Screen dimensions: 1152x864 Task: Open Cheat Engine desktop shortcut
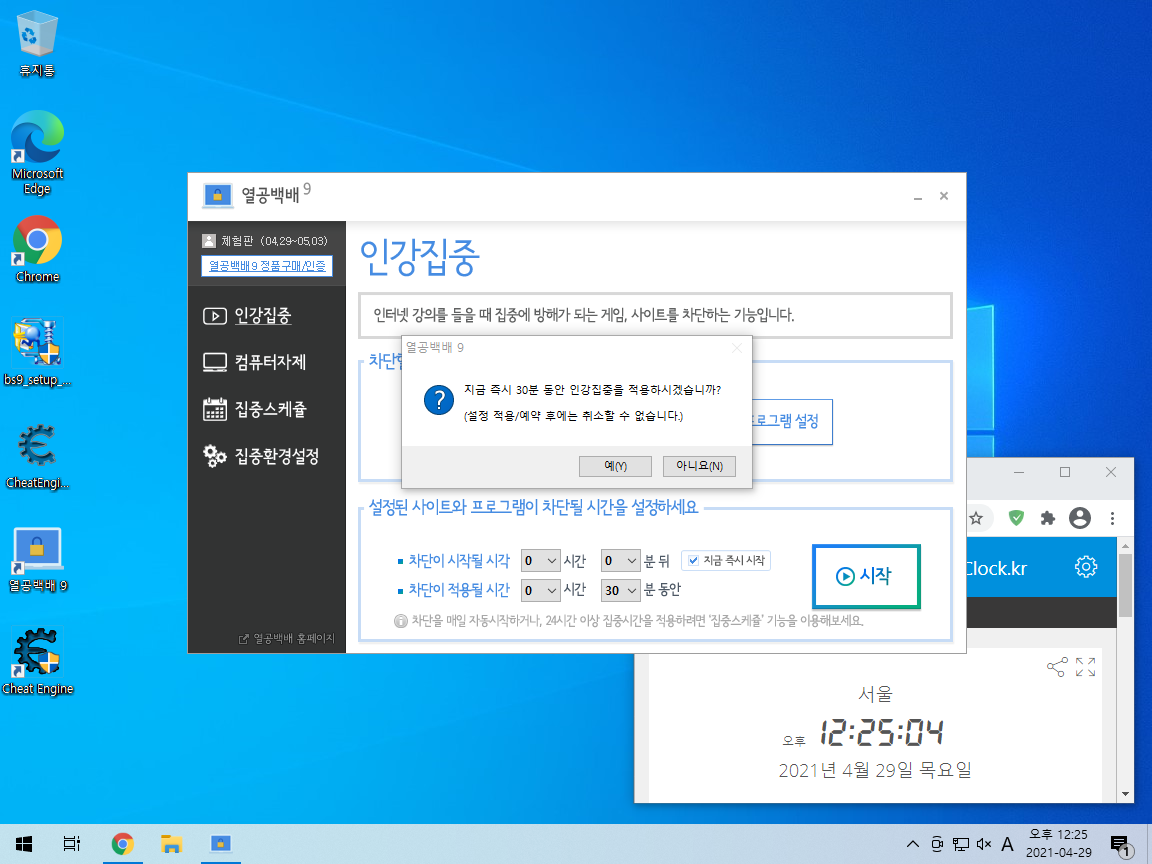37,661
